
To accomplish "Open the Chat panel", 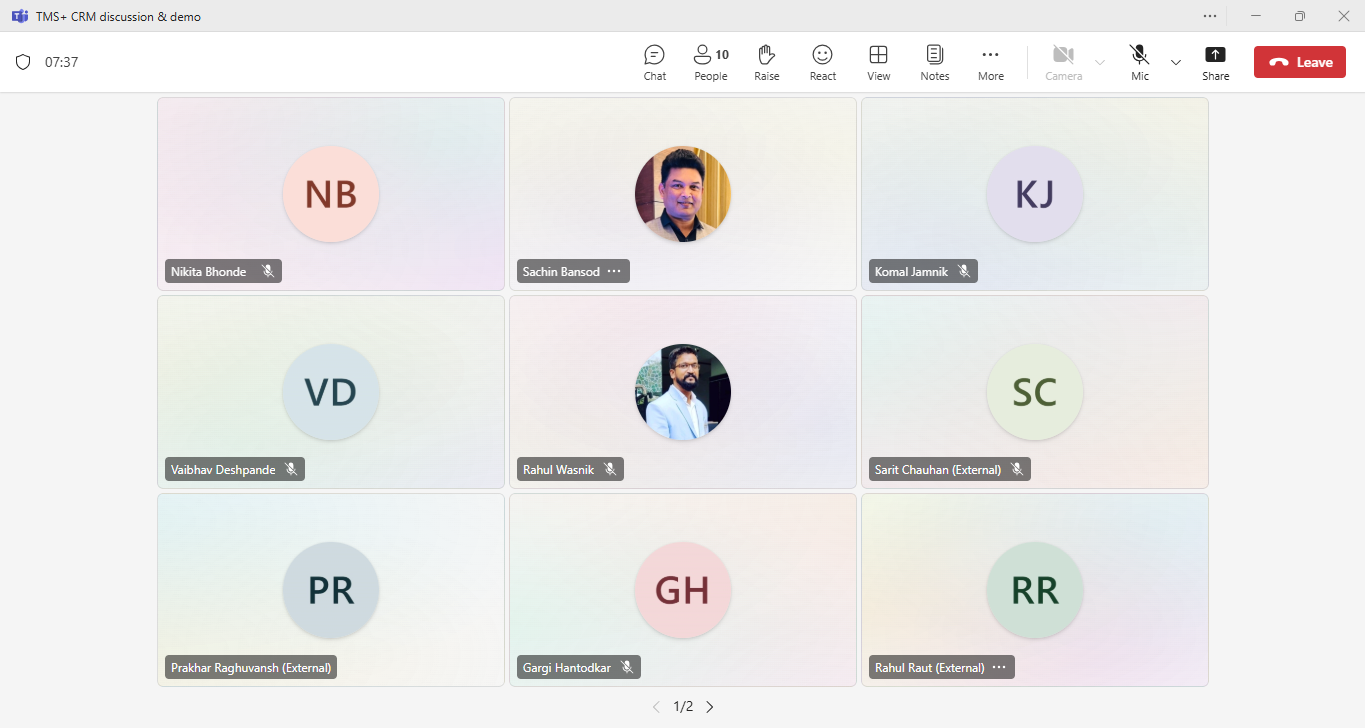I will coord(654,62).
